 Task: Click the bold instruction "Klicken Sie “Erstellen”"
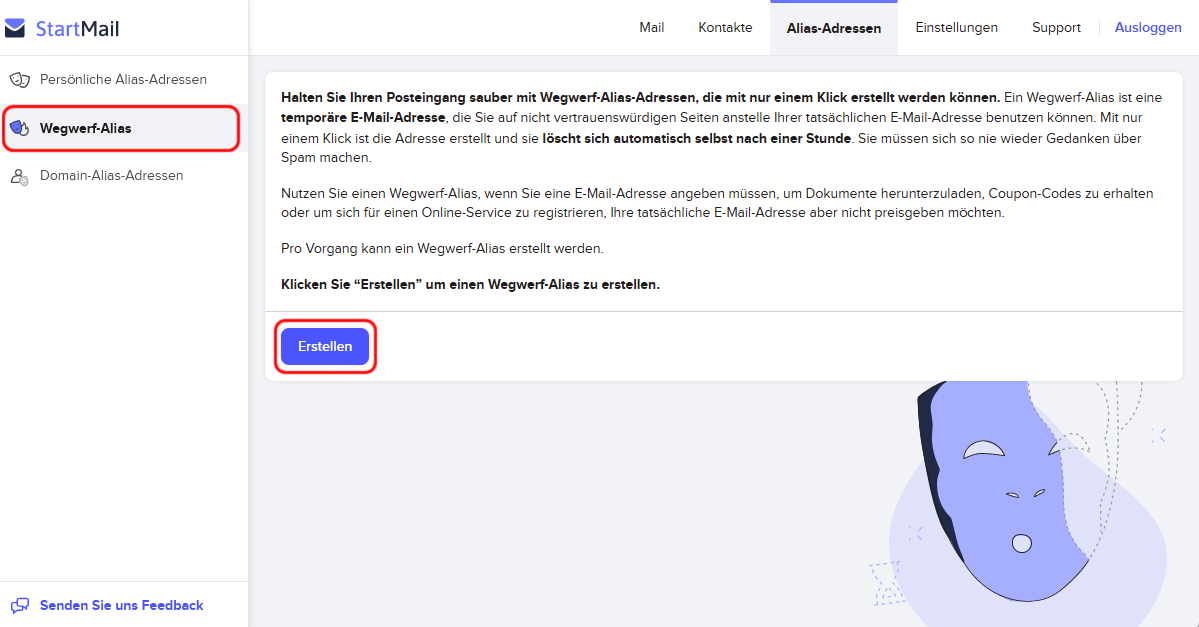tap(470, 284)
